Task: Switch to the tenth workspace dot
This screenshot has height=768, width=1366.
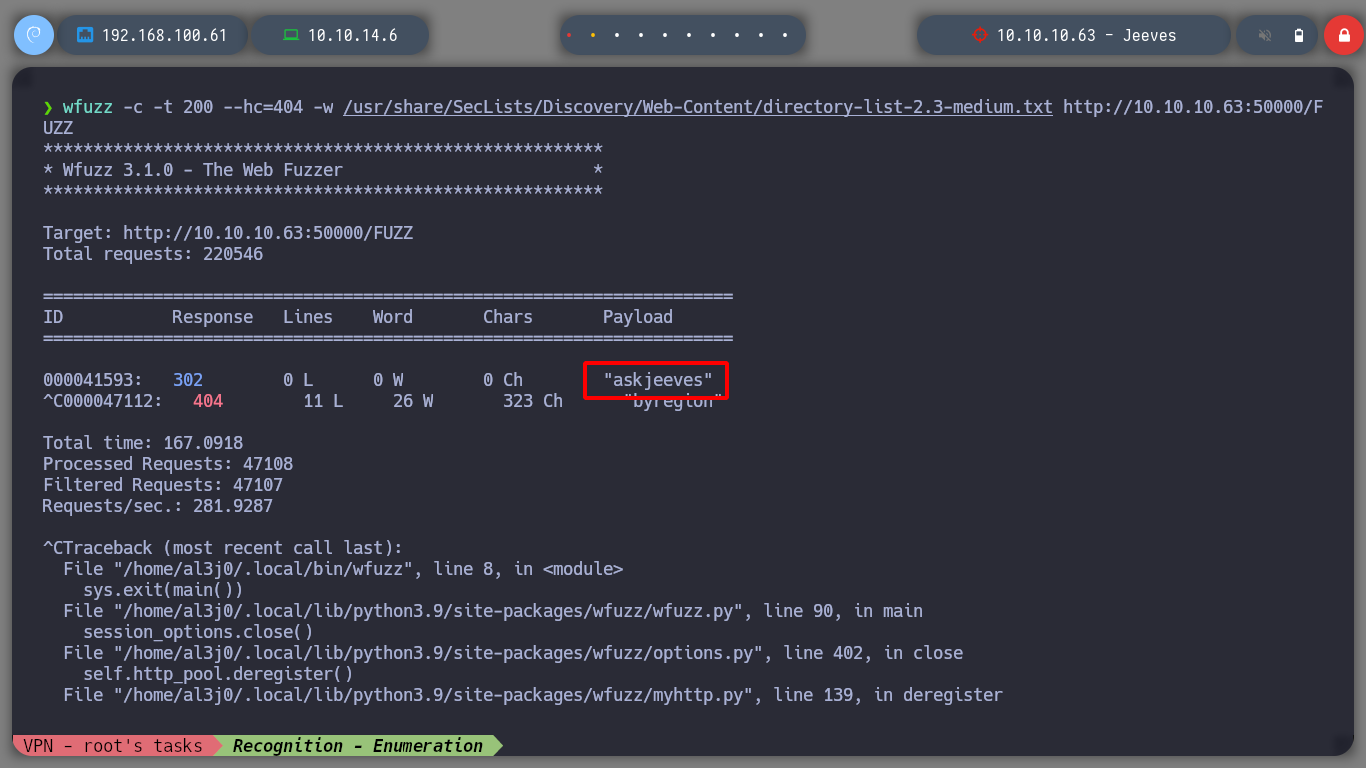Action: (785, 35)
